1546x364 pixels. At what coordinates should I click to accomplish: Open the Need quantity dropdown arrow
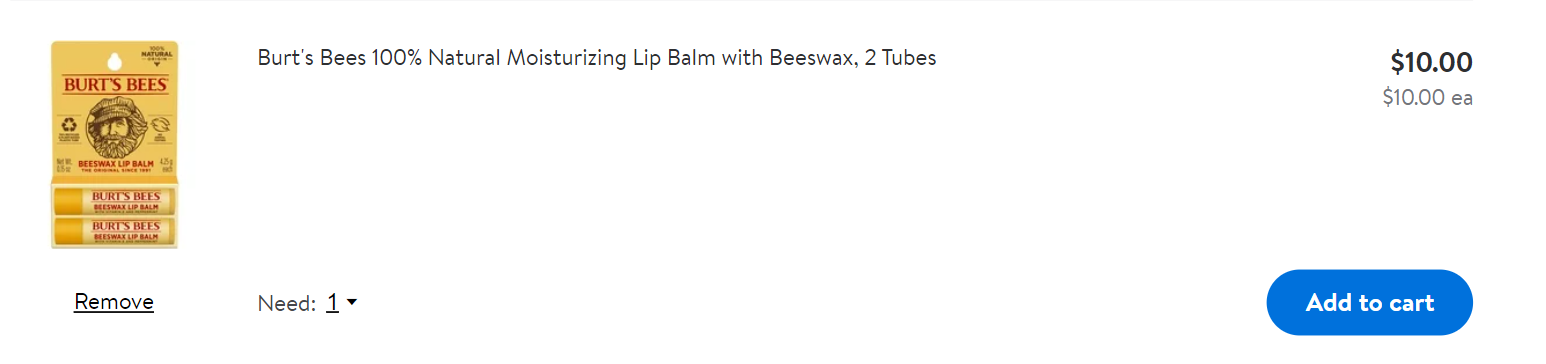pyautogui.click(x=352, y=302)
